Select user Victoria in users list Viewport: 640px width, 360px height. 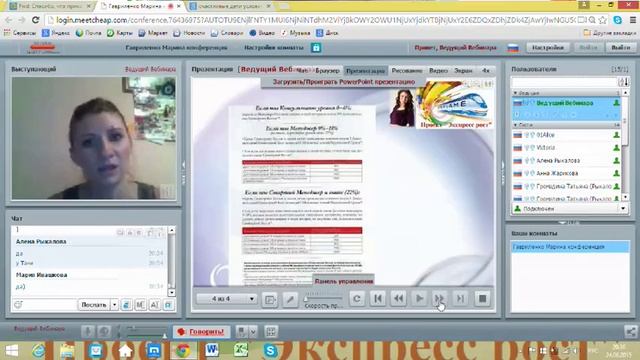(567, 147)
